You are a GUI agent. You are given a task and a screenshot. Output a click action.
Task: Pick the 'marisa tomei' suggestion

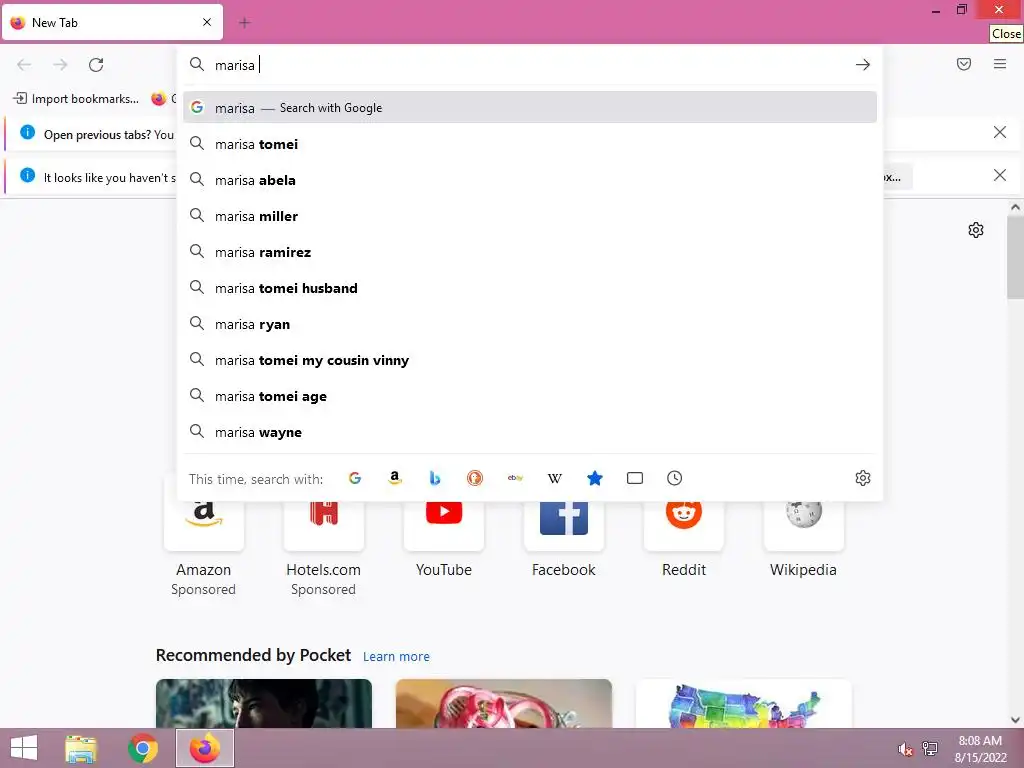(x=530, y=144)
